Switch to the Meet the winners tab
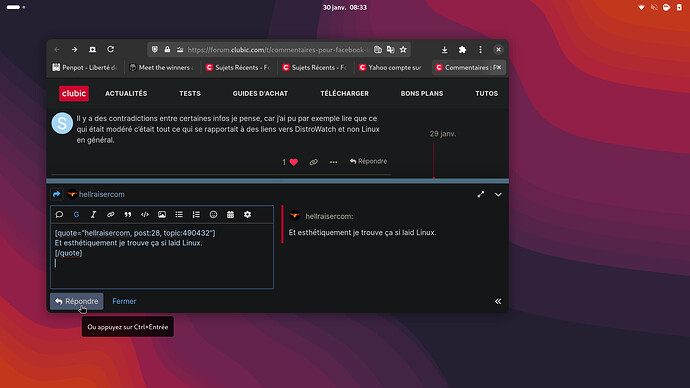The height and width of the screenshot is (388, 690). pyautogui.click(x=161, y=67)
